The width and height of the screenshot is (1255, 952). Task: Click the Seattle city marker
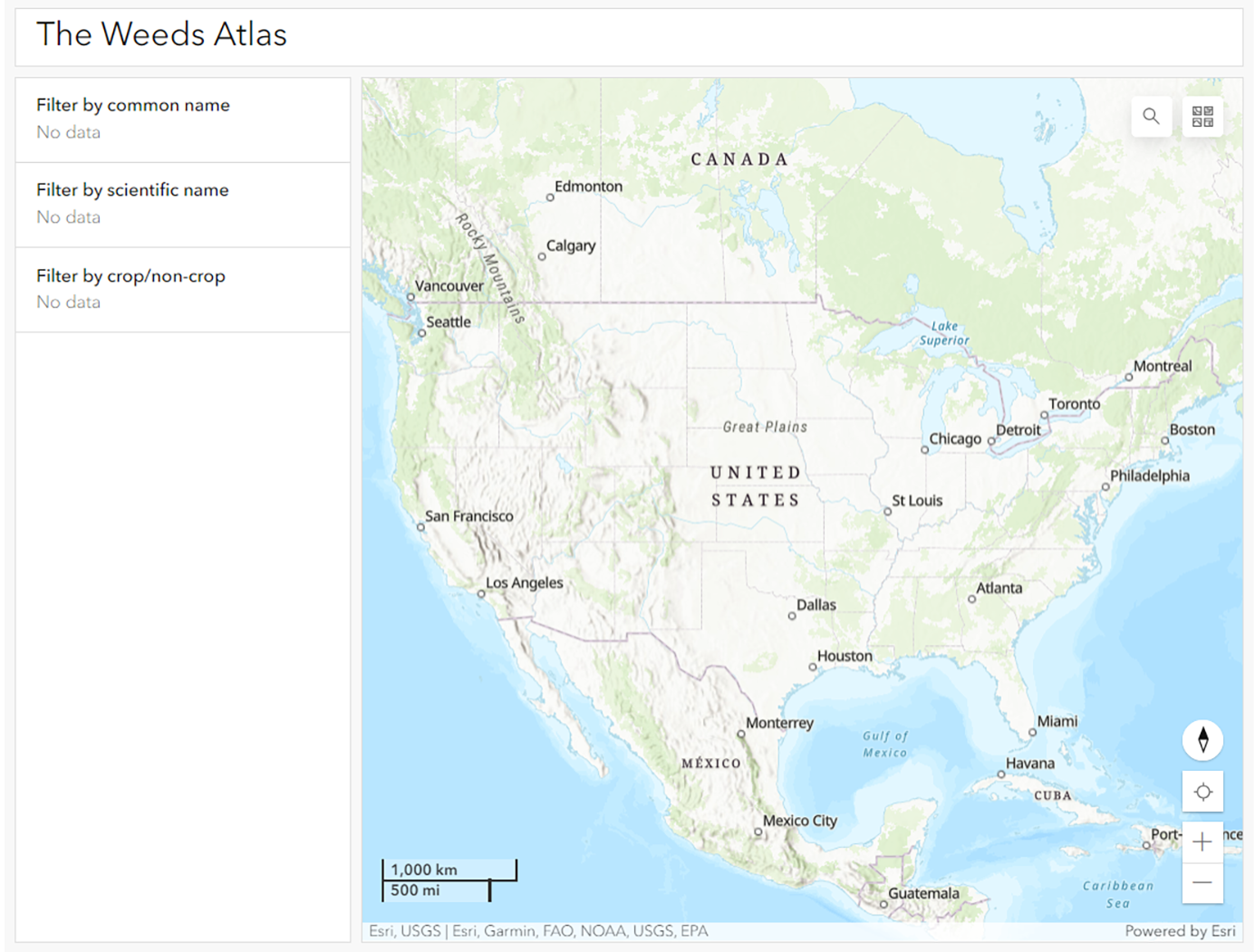421,333
